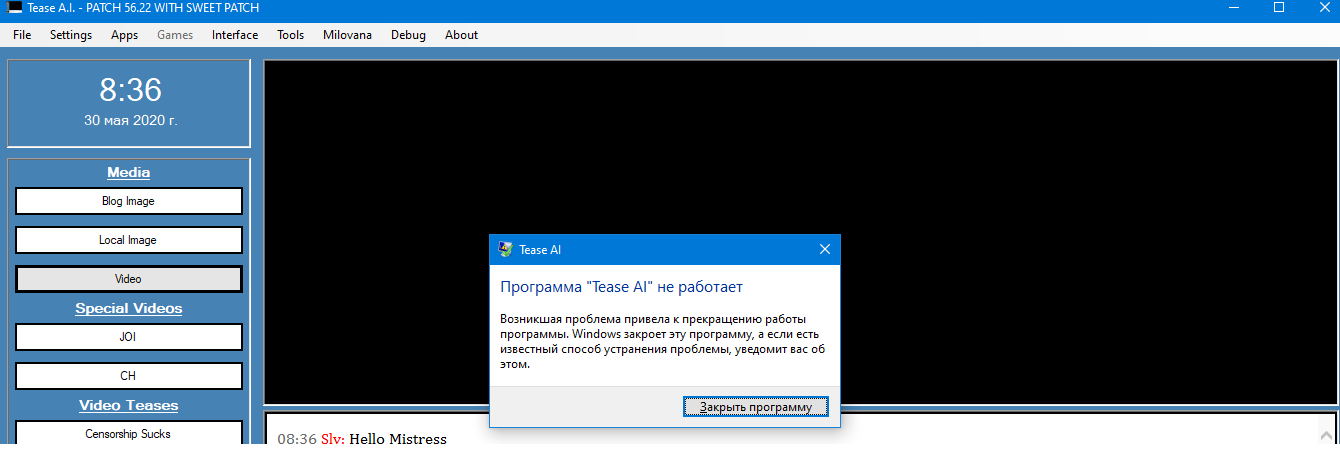Open the Games menu

(175, 35)
